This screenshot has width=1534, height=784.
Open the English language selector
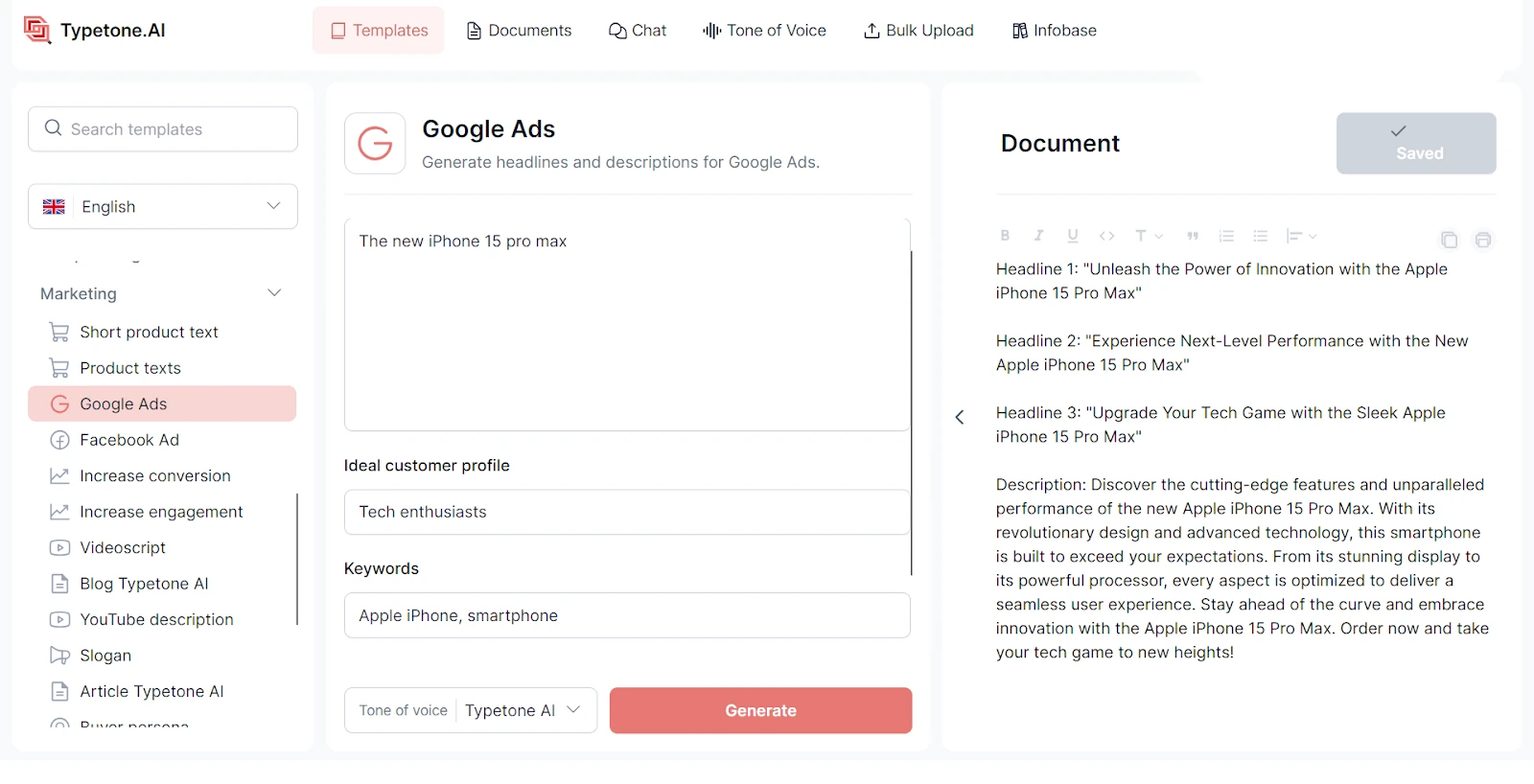(163, 206)
